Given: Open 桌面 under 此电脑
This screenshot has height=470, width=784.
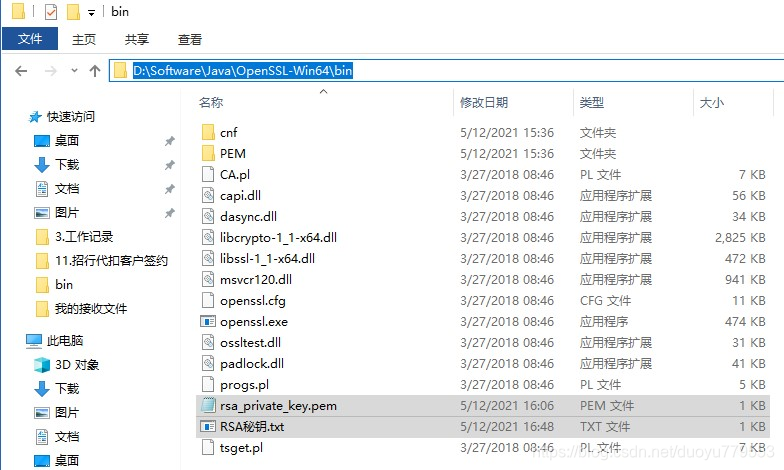Looking at the screenshot, I should pyautogui.click(x=56, y=460).
